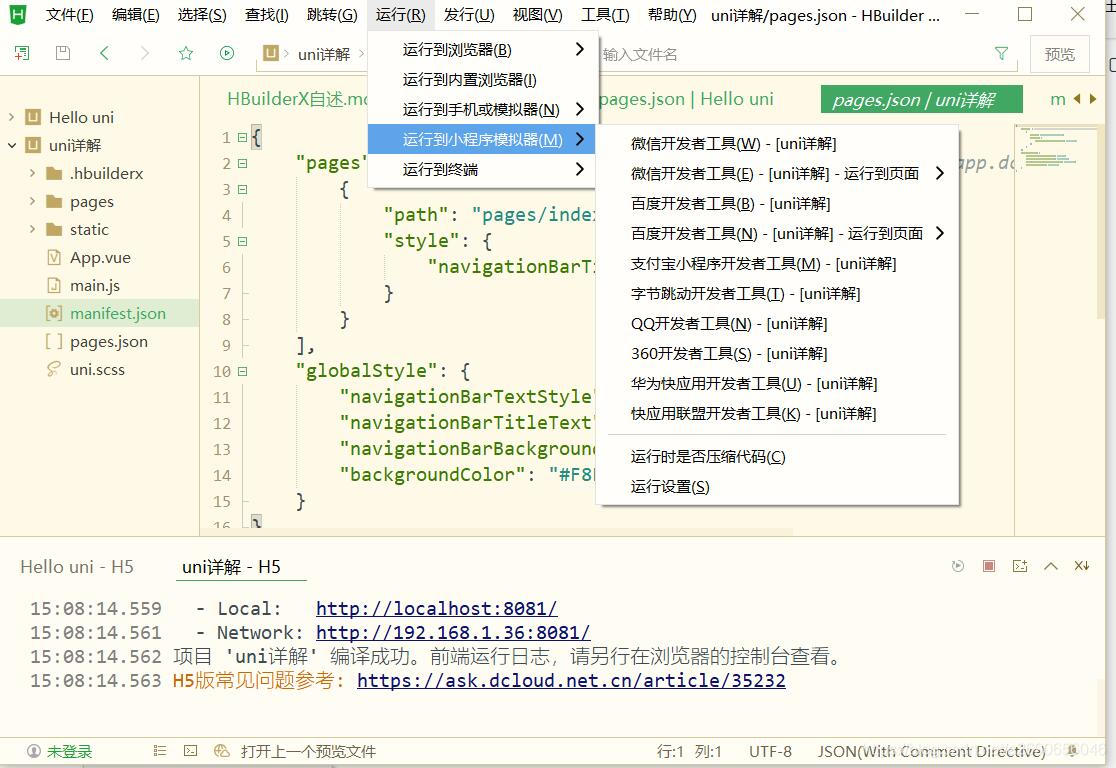Click the filter funnel icon
Image resolution: width=1116 pixels, height=768 pixels.
pyautogui.click(x=1001, y=53)
